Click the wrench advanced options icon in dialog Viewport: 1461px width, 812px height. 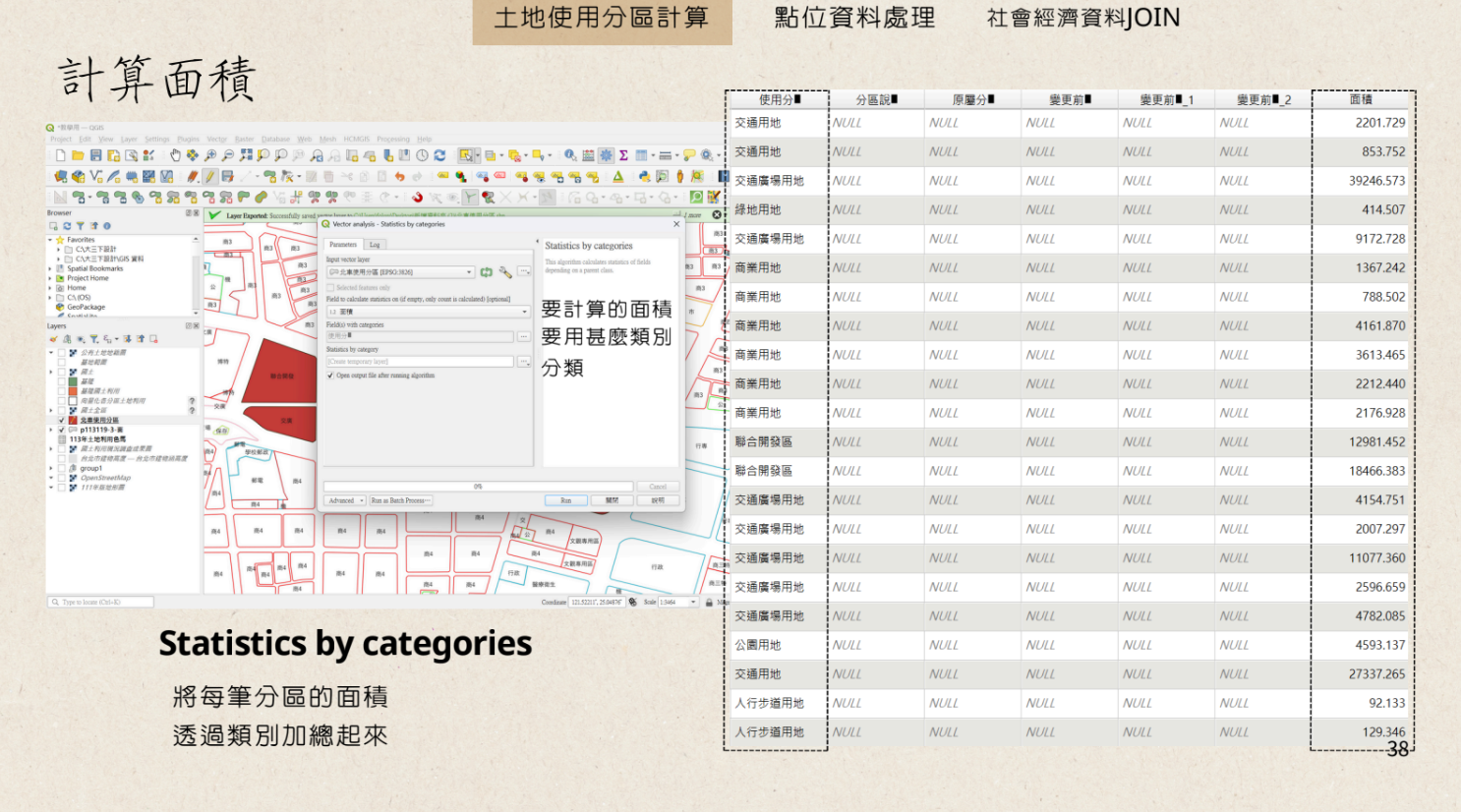[505, 272]
